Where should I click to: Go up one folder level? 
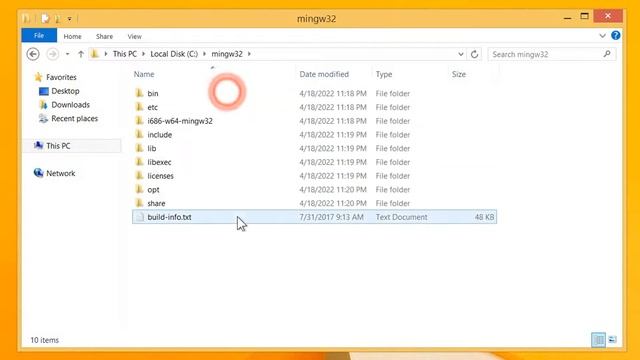tap(81, 54)
